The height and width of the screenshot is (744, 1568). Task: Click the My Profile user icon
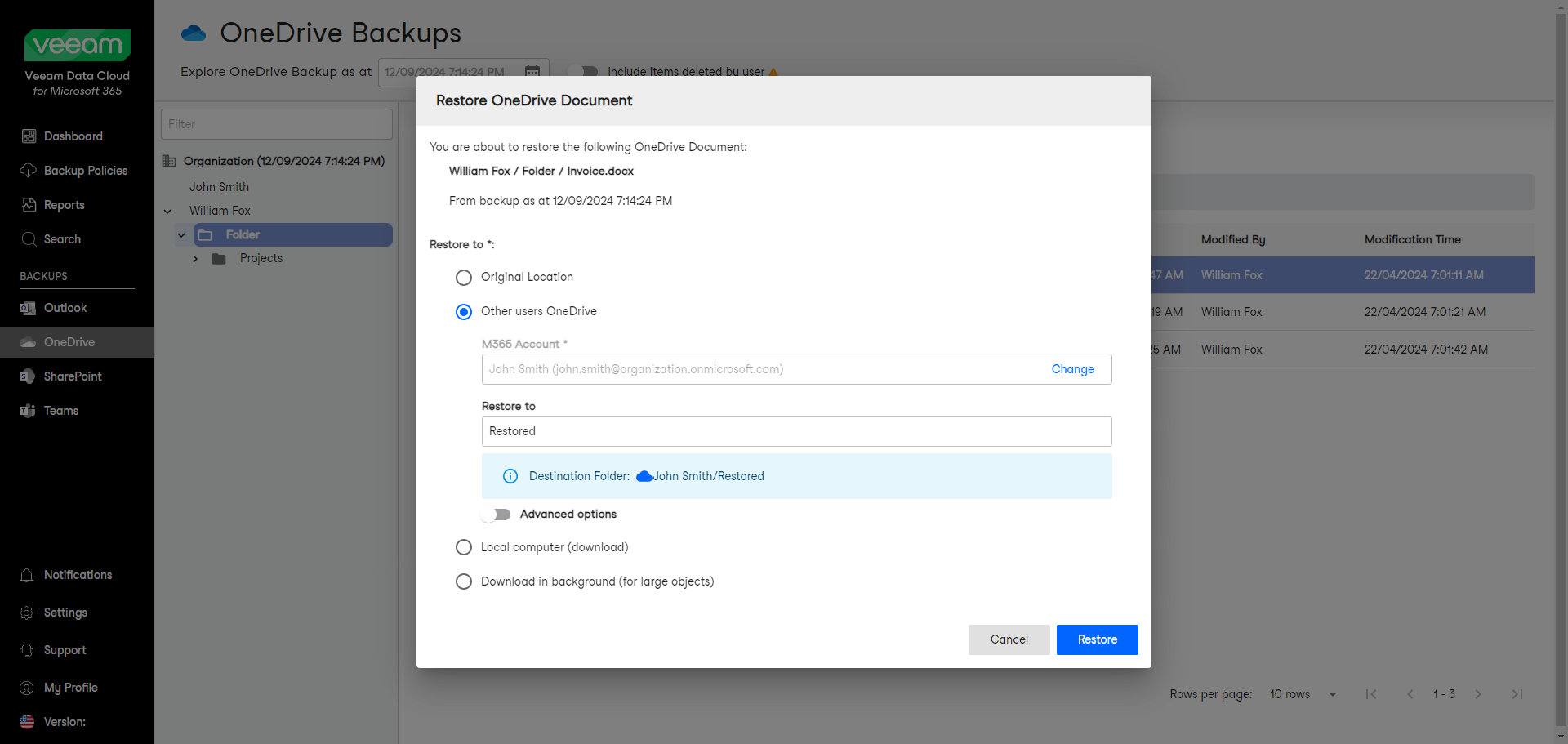coord(27,688)
